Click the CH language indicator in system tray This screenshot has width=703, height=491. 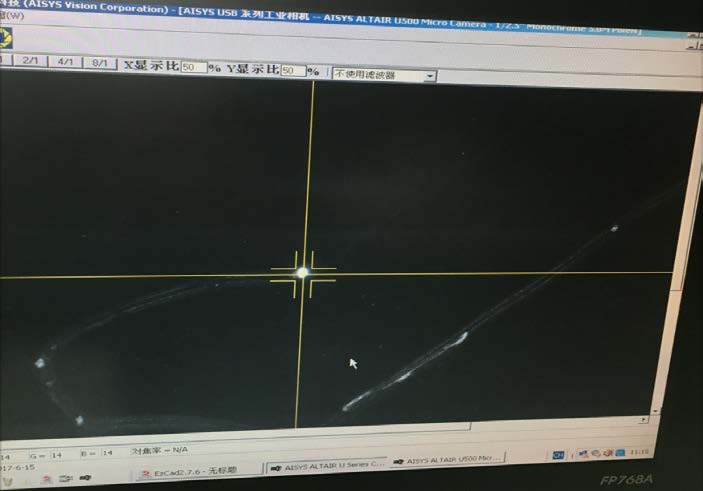560,455
